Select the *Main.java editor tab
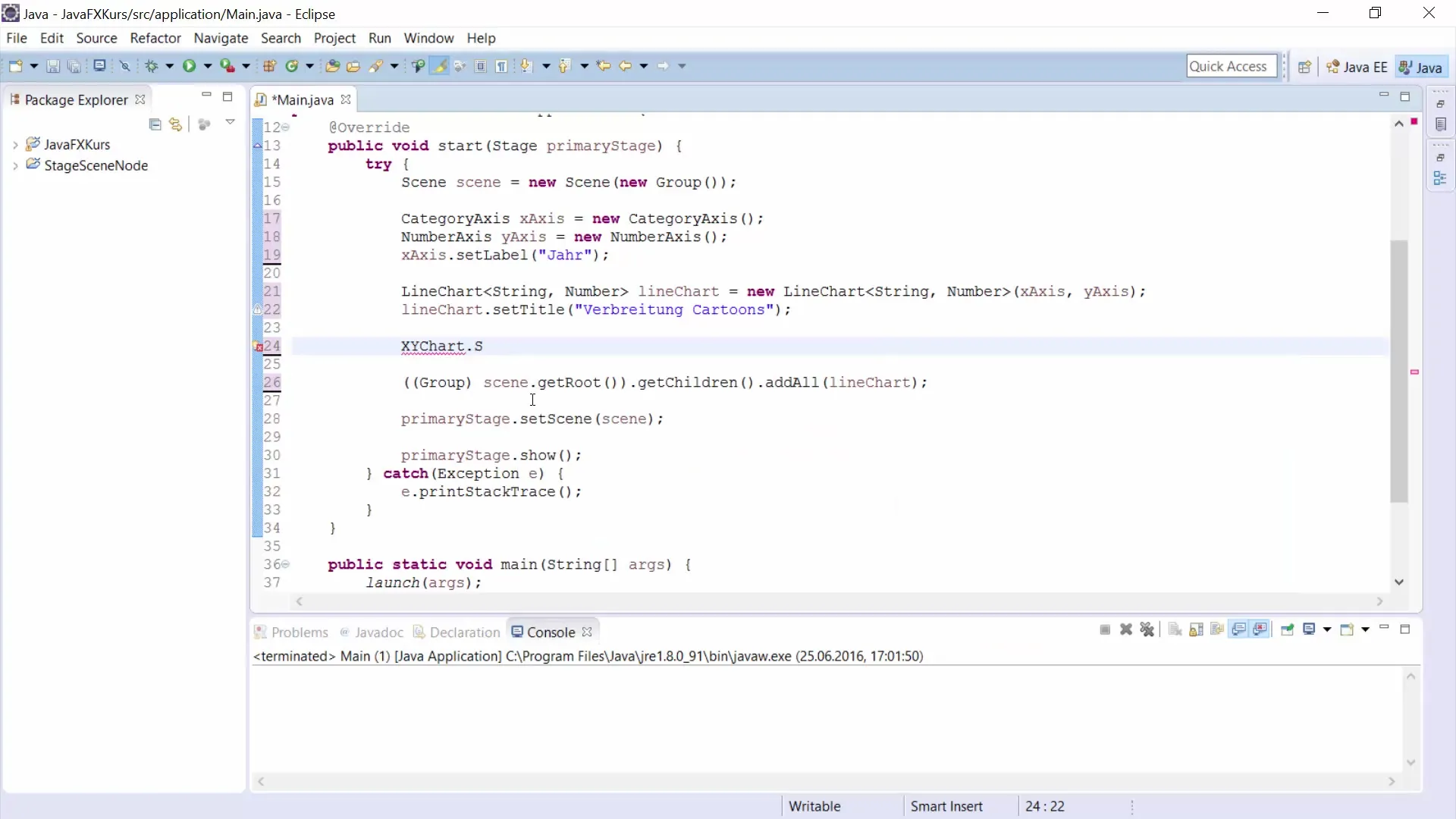The image size is (1456, 819). 303,100
